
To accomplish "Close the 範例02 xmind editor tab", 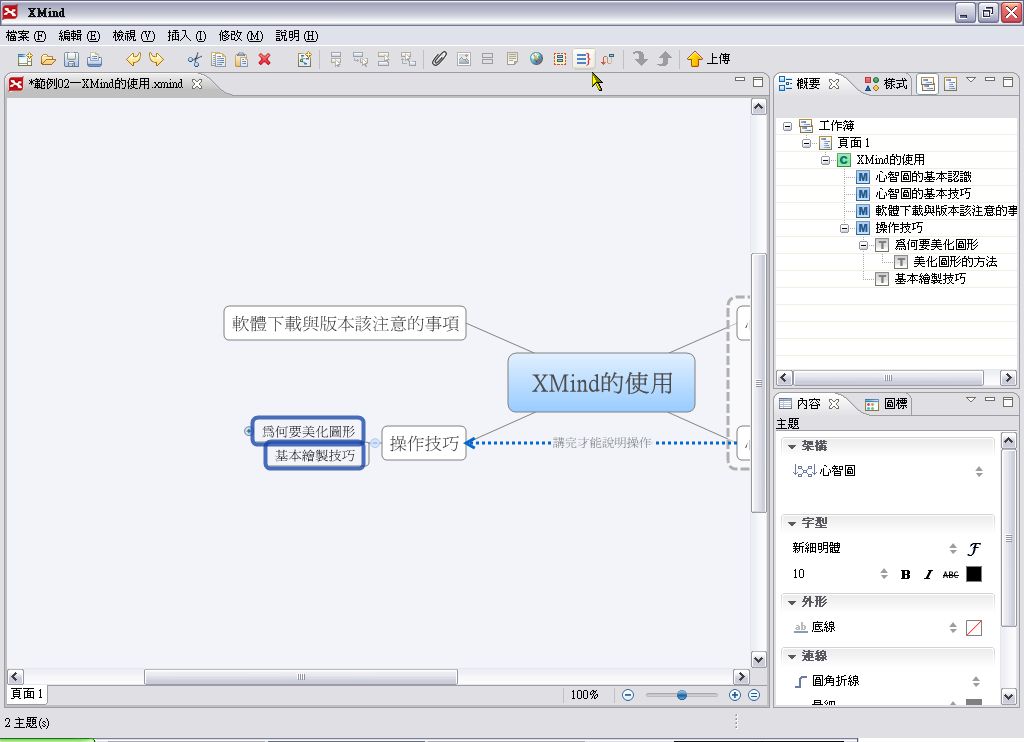I will [x=197, y=84].
